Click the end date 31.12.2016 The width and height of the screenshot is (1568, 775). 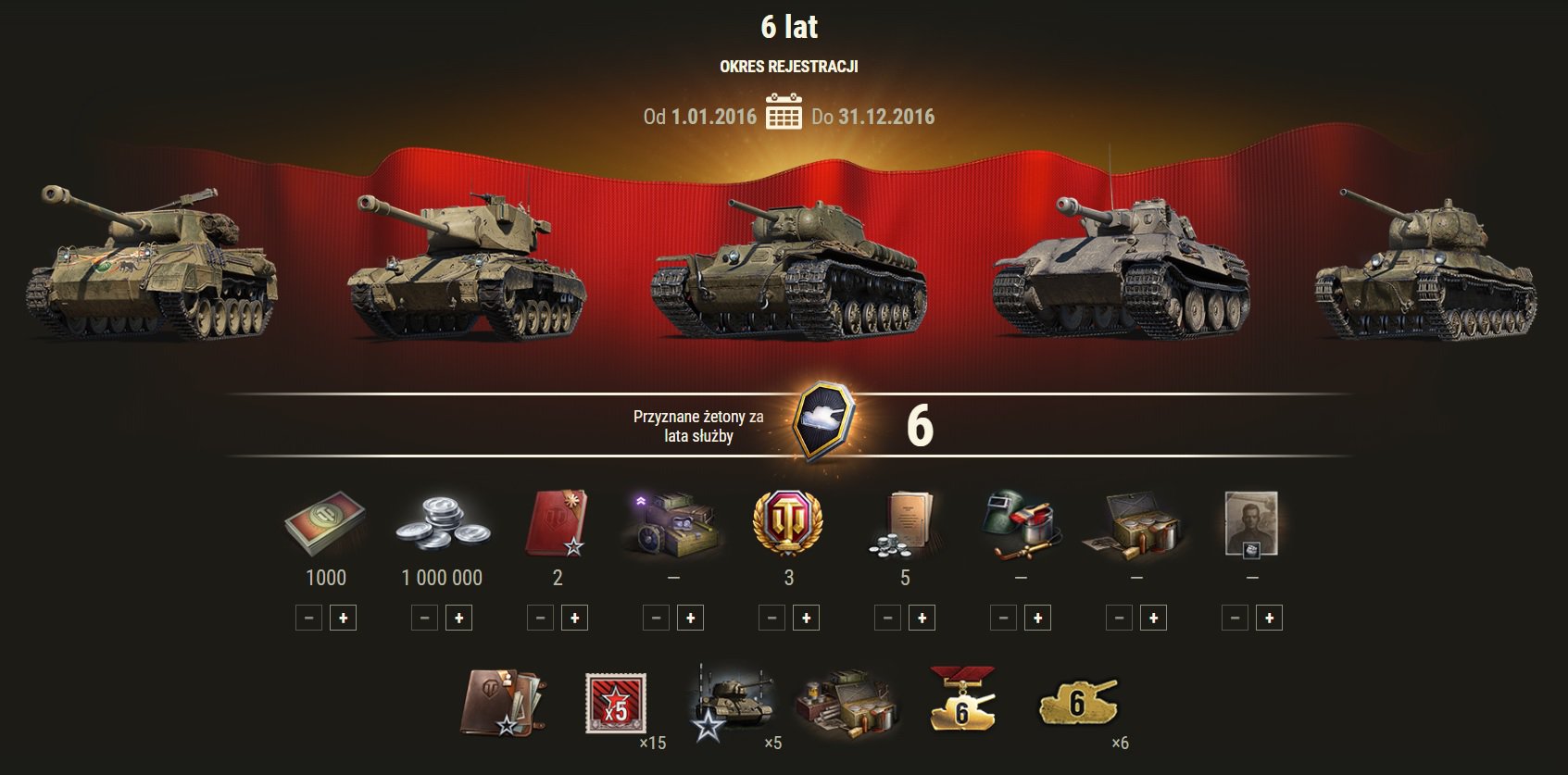(x=886, y=117)
